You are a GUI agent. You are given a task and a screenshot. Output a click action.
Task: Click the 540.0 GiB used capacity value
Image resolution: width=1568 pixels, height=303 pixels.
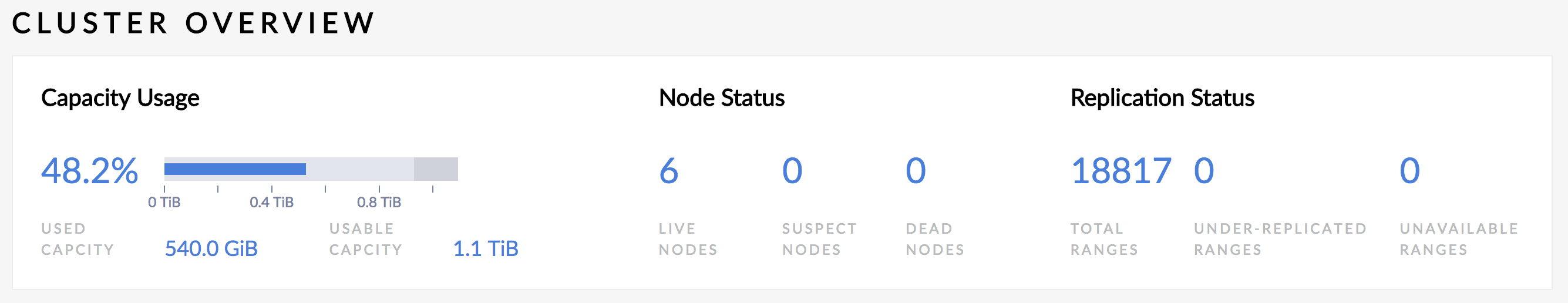point(211,249)
